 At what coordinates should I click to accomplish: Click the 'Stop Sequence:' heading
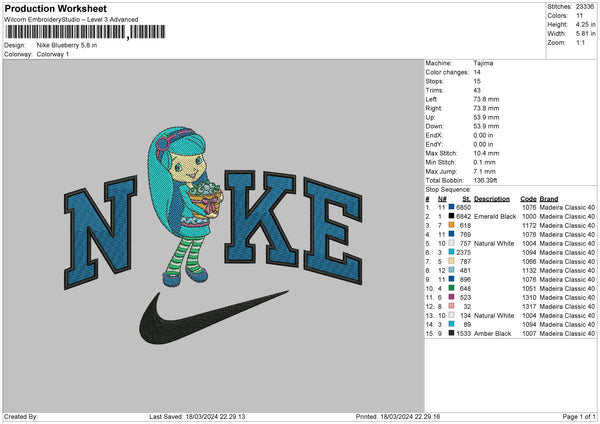(x=448, y=189)
